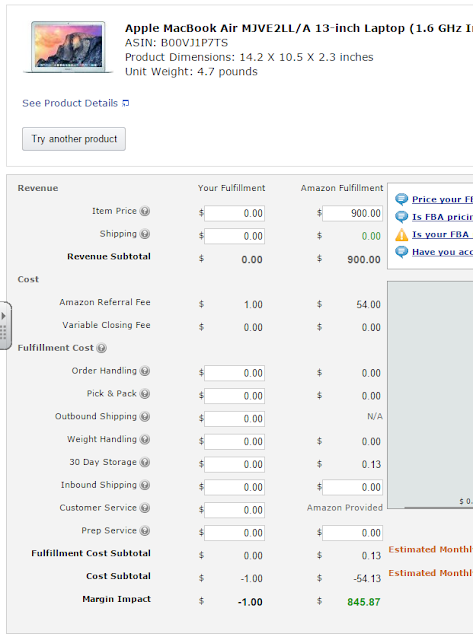Open the Is FBA pricin link
The width and height of the screenshot is (473, 640).
pyautogui.click(x=442, y=217)
